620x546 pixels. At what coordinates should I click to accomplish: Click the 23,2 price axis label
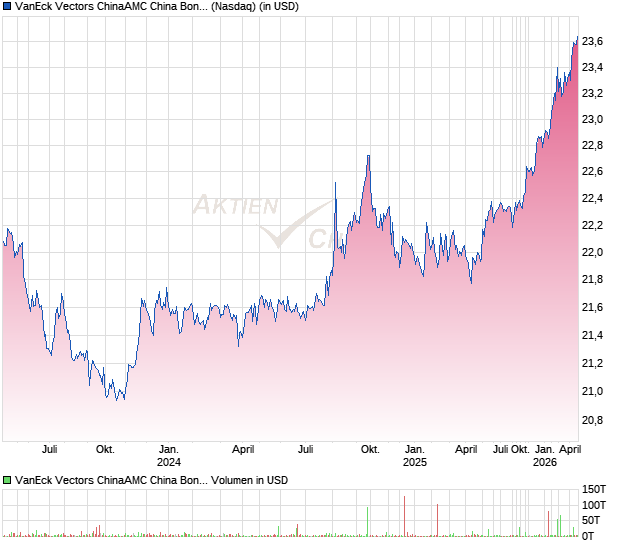click(x=592, y=93)
